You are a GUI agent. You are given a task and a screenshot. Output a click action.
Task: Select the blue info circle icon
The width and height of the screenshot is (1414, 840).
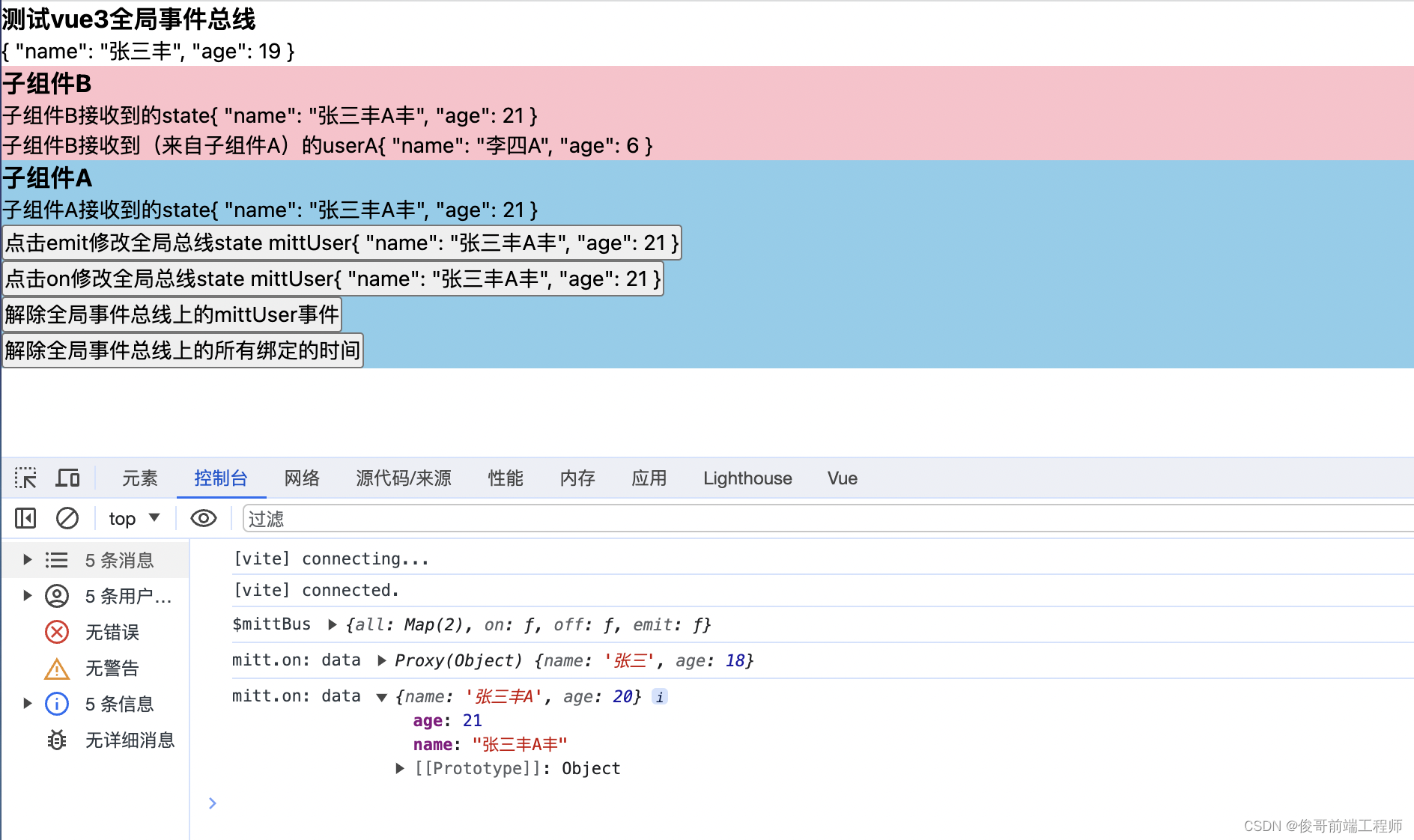click(x=57, y=704)
